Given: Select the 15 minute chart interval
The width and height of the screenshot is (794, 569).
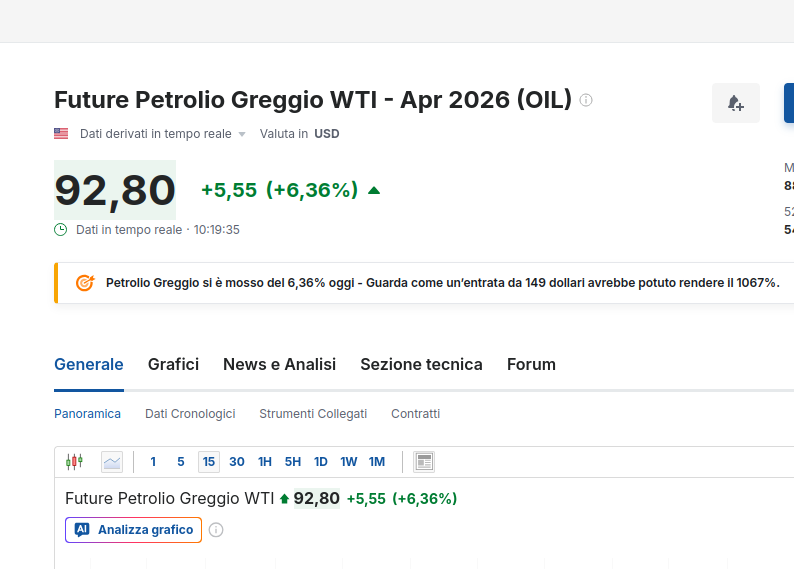Looking at the screenshot, I should [209, 462].
